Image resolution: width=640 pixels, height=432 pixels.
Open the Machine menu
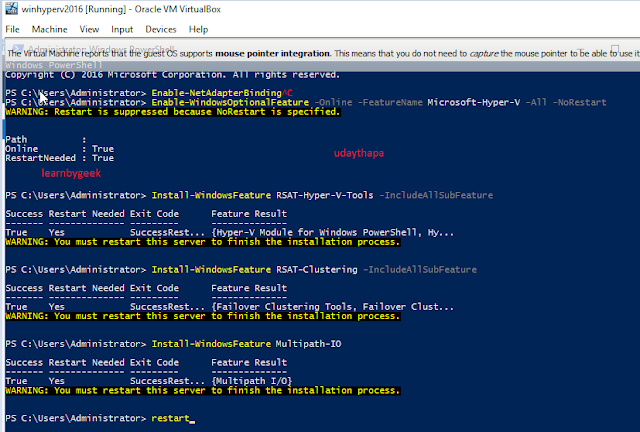click(x=49, y=29)
